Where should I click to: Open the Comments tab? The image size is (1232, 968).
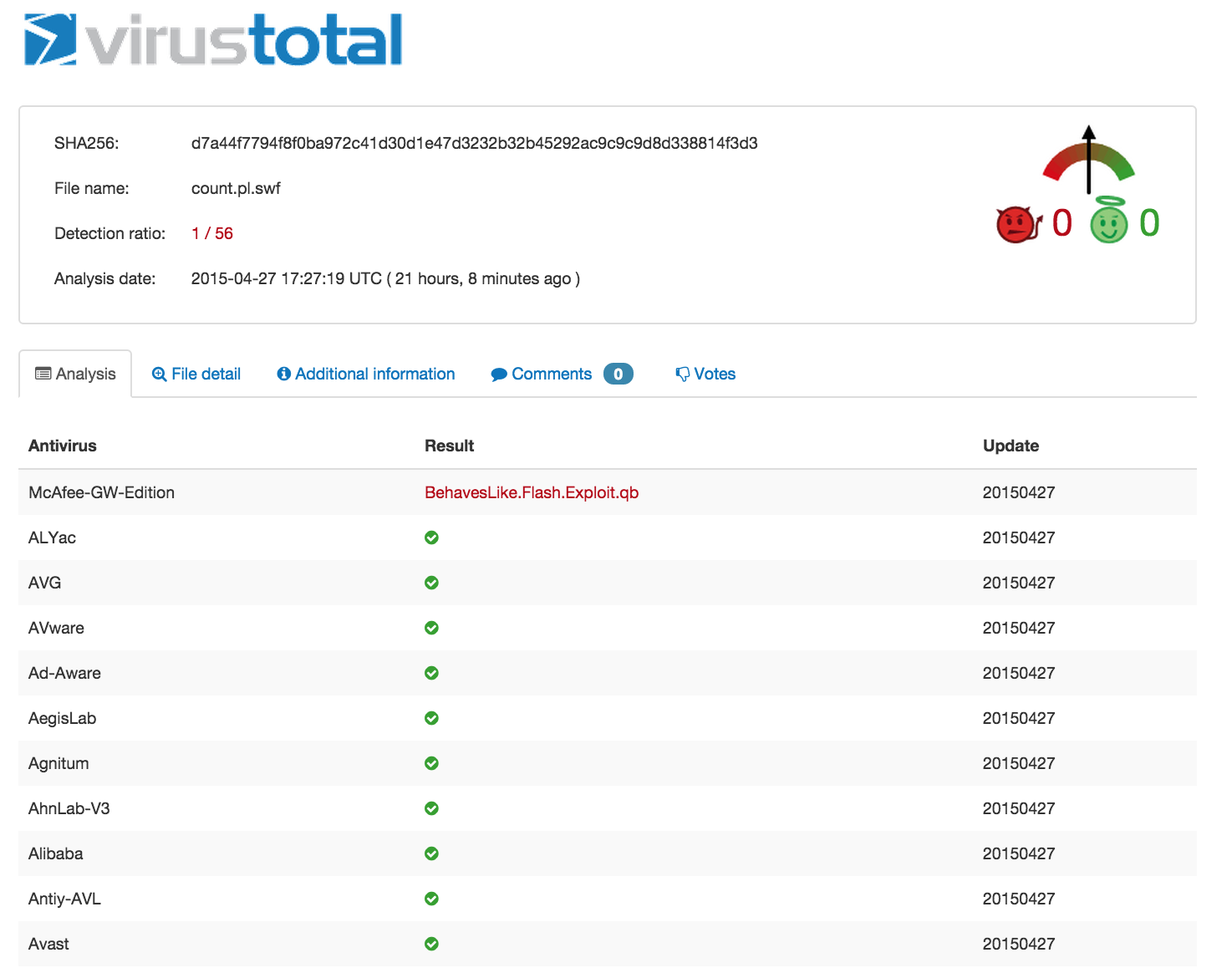pos(562,374)
